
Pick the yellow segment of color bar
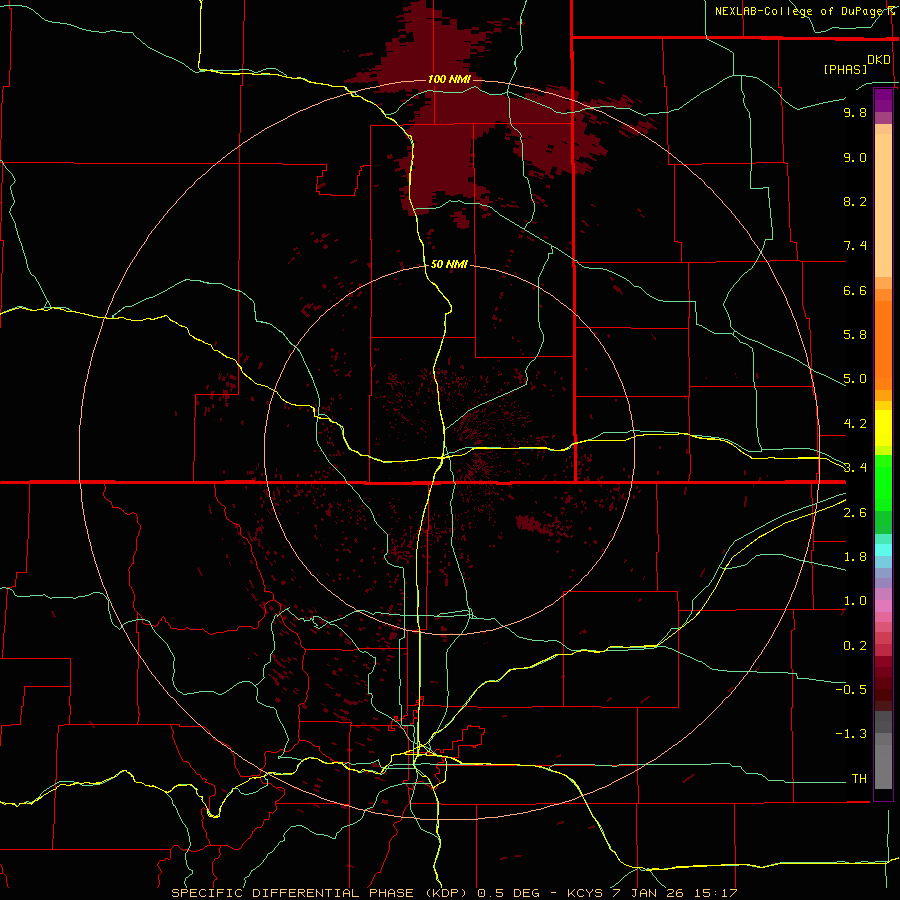click(x=883, y=428)
